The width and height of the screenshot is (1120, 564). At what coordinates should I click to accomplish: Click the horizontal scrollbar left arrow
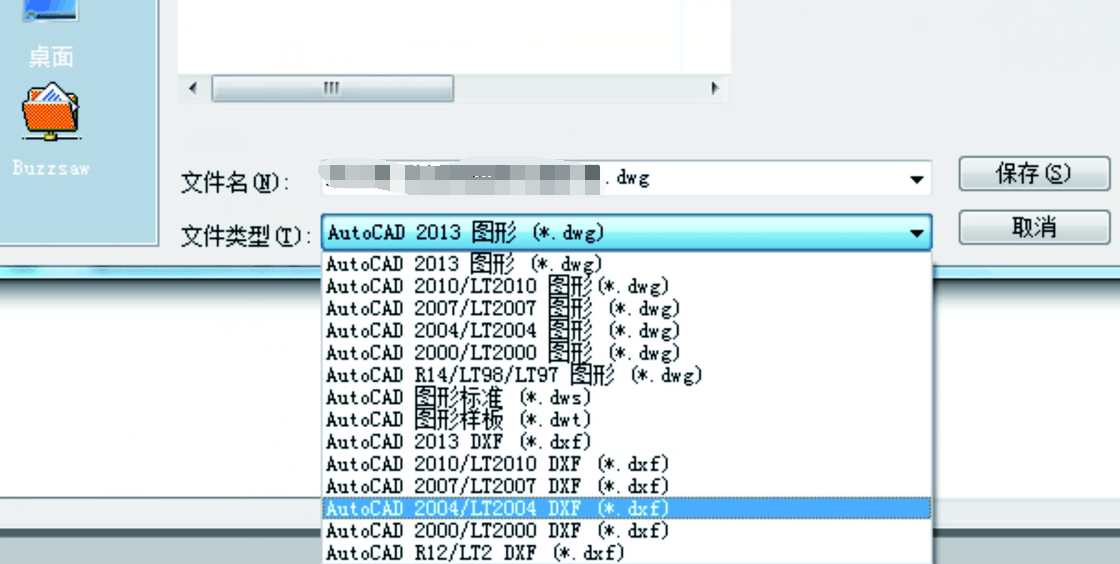click(x=193, y=89)
